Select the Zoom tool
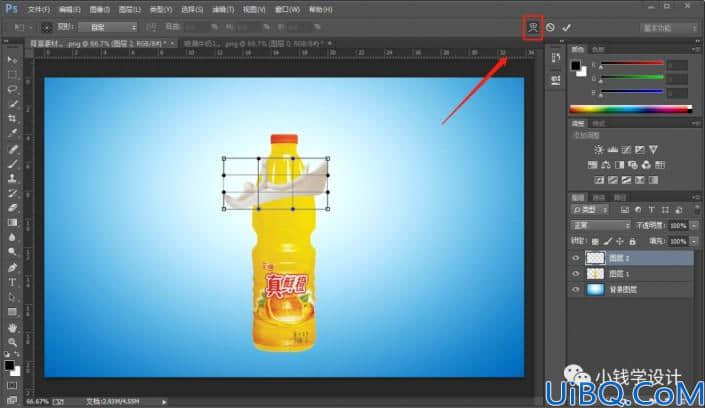The height and width of the screenshot is (408, 705). tap(12, 342)
